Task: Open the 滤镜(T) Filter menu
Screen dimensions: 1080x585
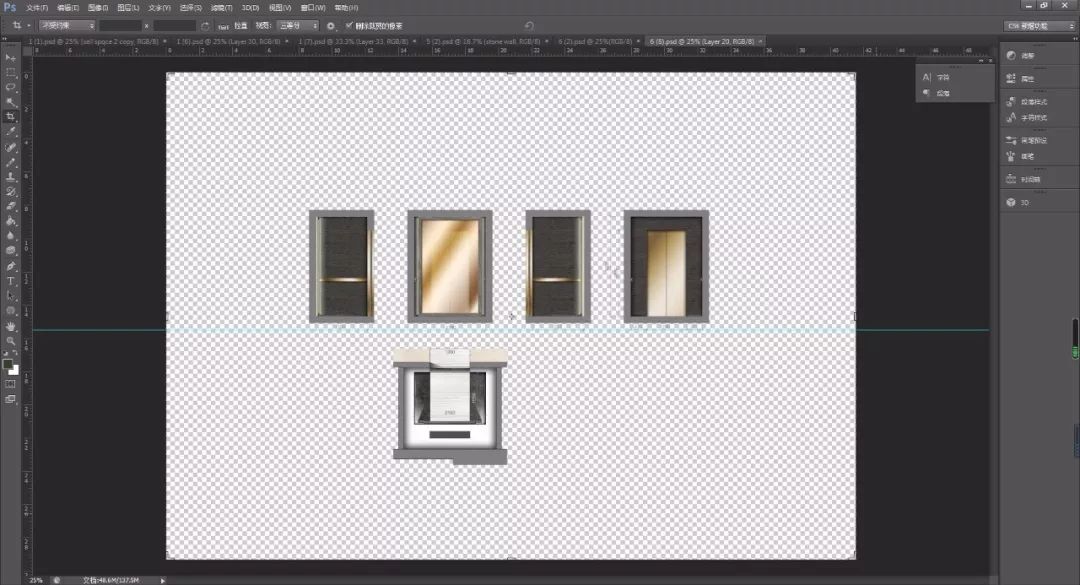Action: tap(221, 8)
